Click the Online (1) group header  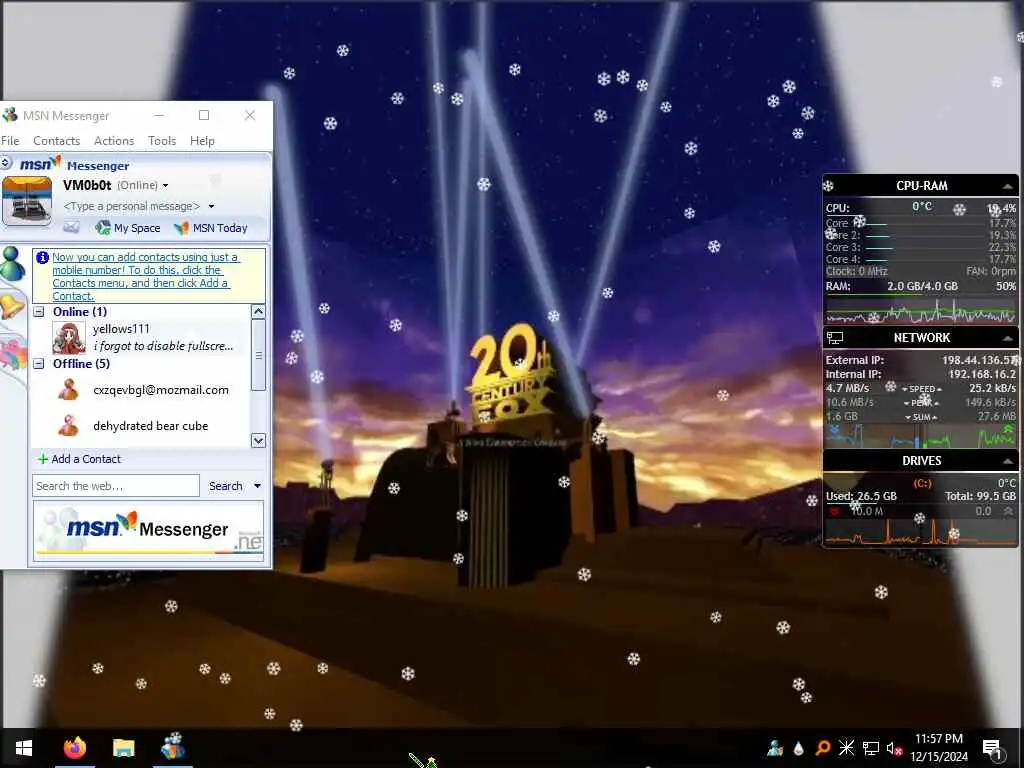tap(80, 312)
